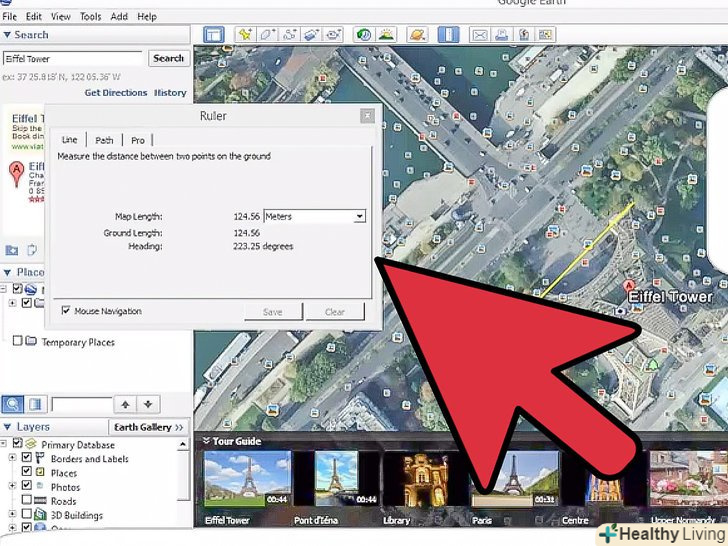The width and height of the screenshot is (728, 546).
Task: Click the Get Directions link
Action: click(115, 93)
